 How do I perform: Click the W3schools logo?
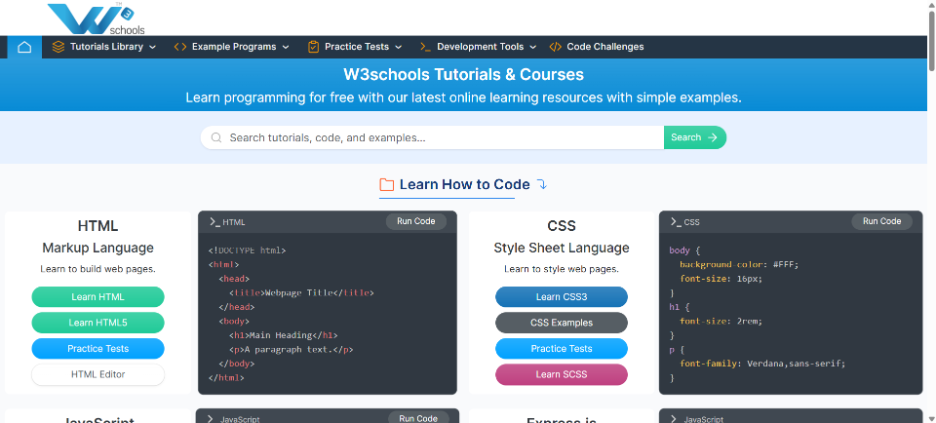click(96, 18)
